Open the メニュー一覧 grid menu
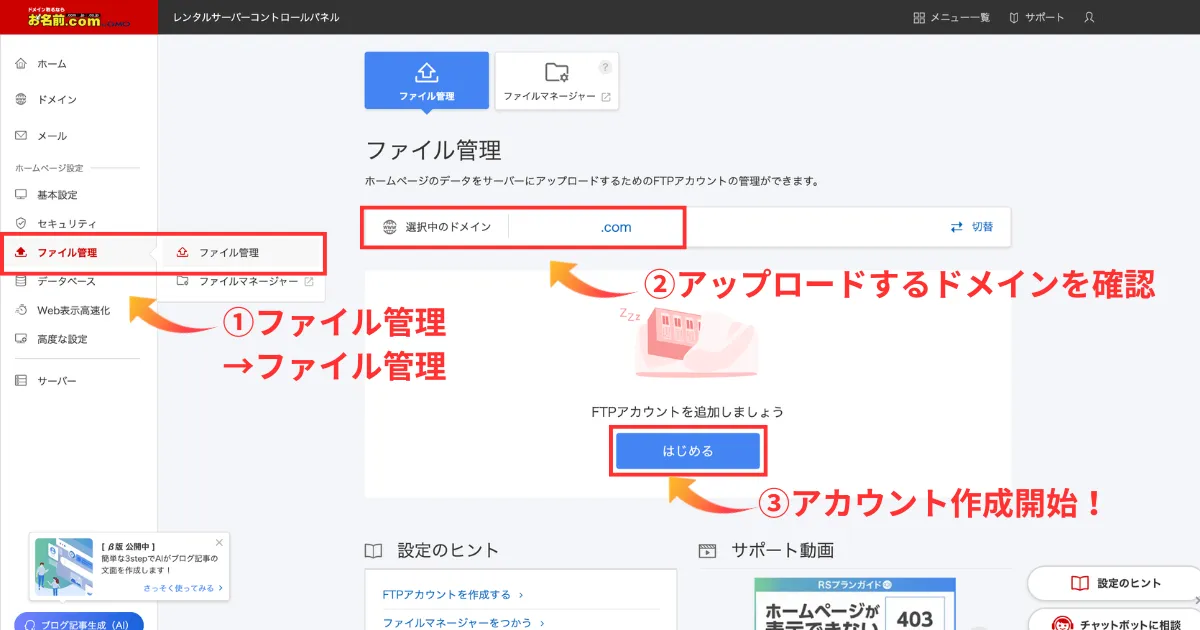Screen dimensions: 1200x630 tap(951, 18)
